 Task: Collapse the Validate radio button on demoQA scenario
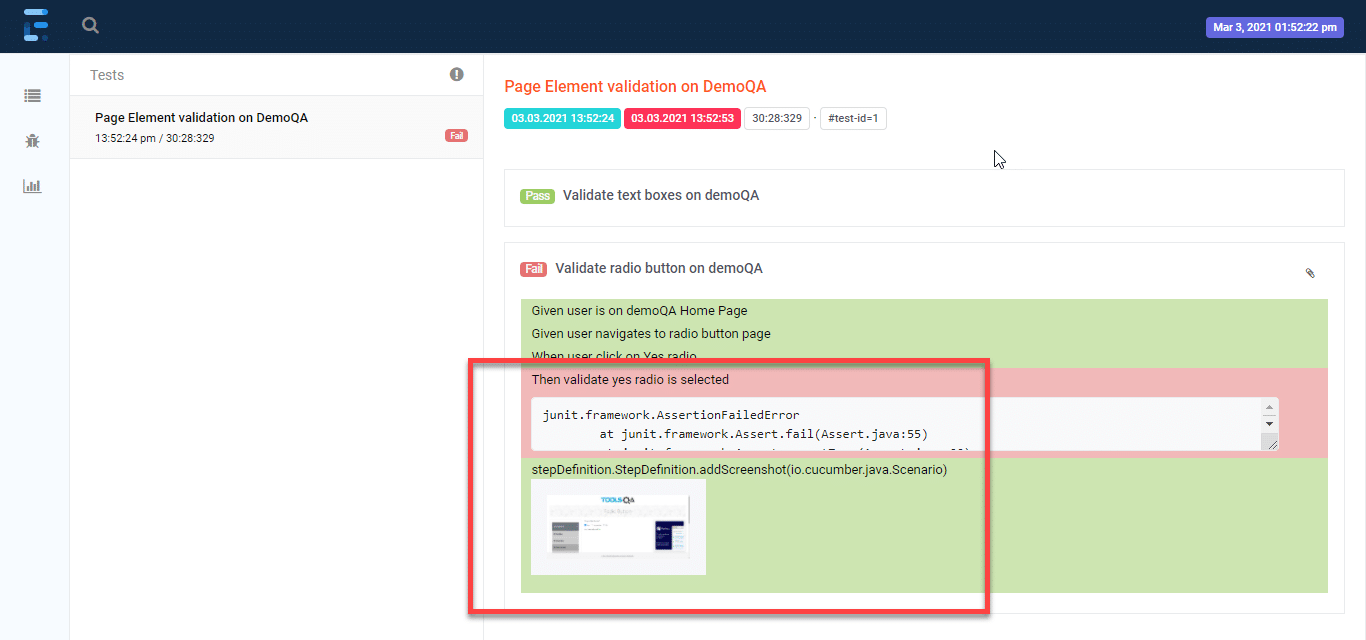(x=659, y=269)
